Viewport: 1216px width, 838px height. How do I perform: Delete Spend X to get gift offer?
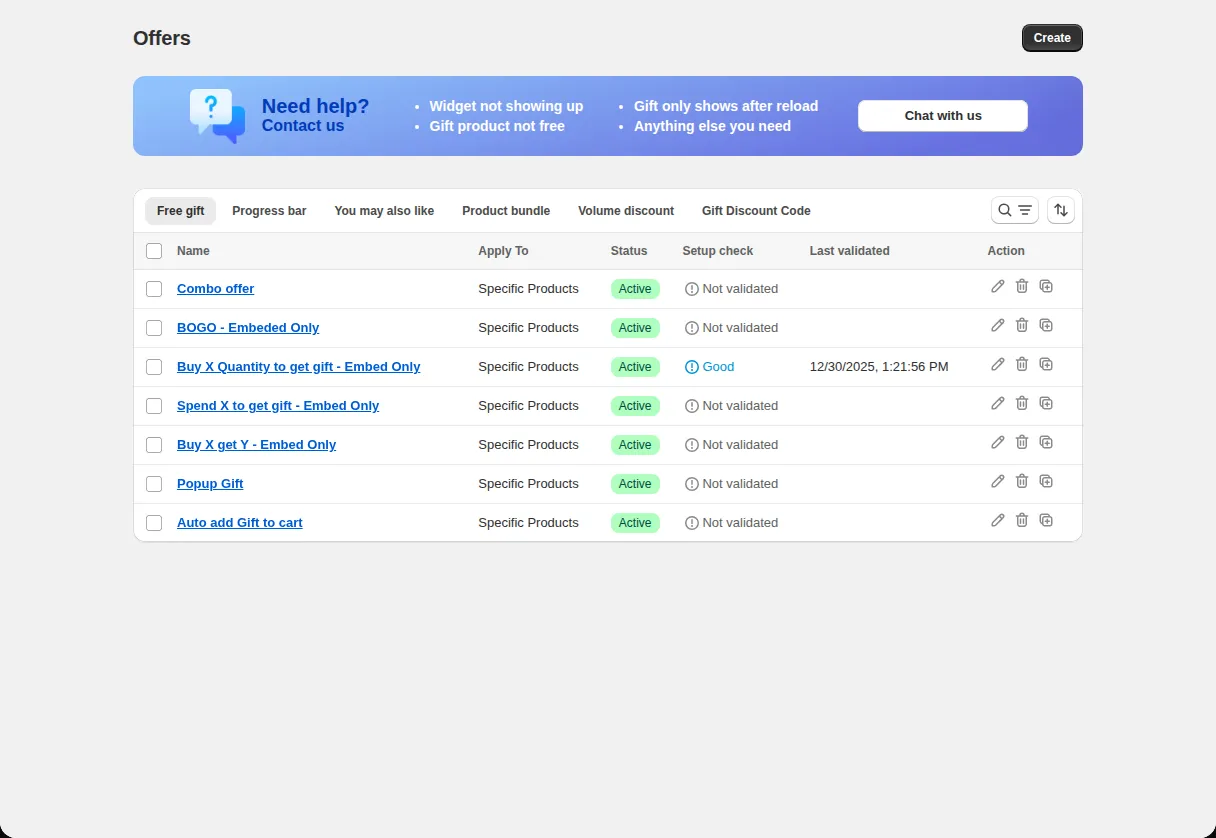coord(1021,403)
